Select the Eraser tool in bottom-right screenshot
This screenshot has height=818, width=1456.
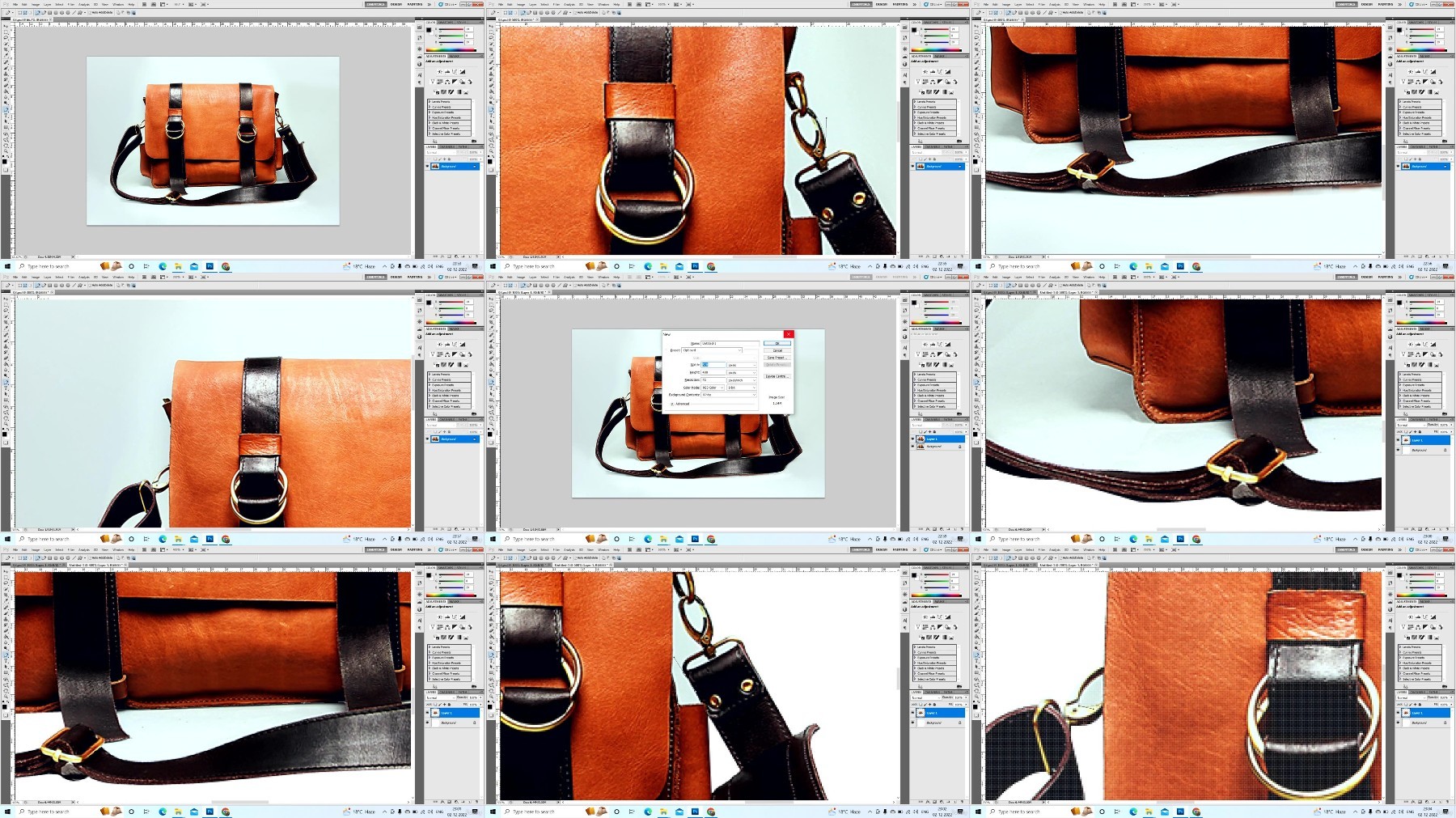coord(976,631)
